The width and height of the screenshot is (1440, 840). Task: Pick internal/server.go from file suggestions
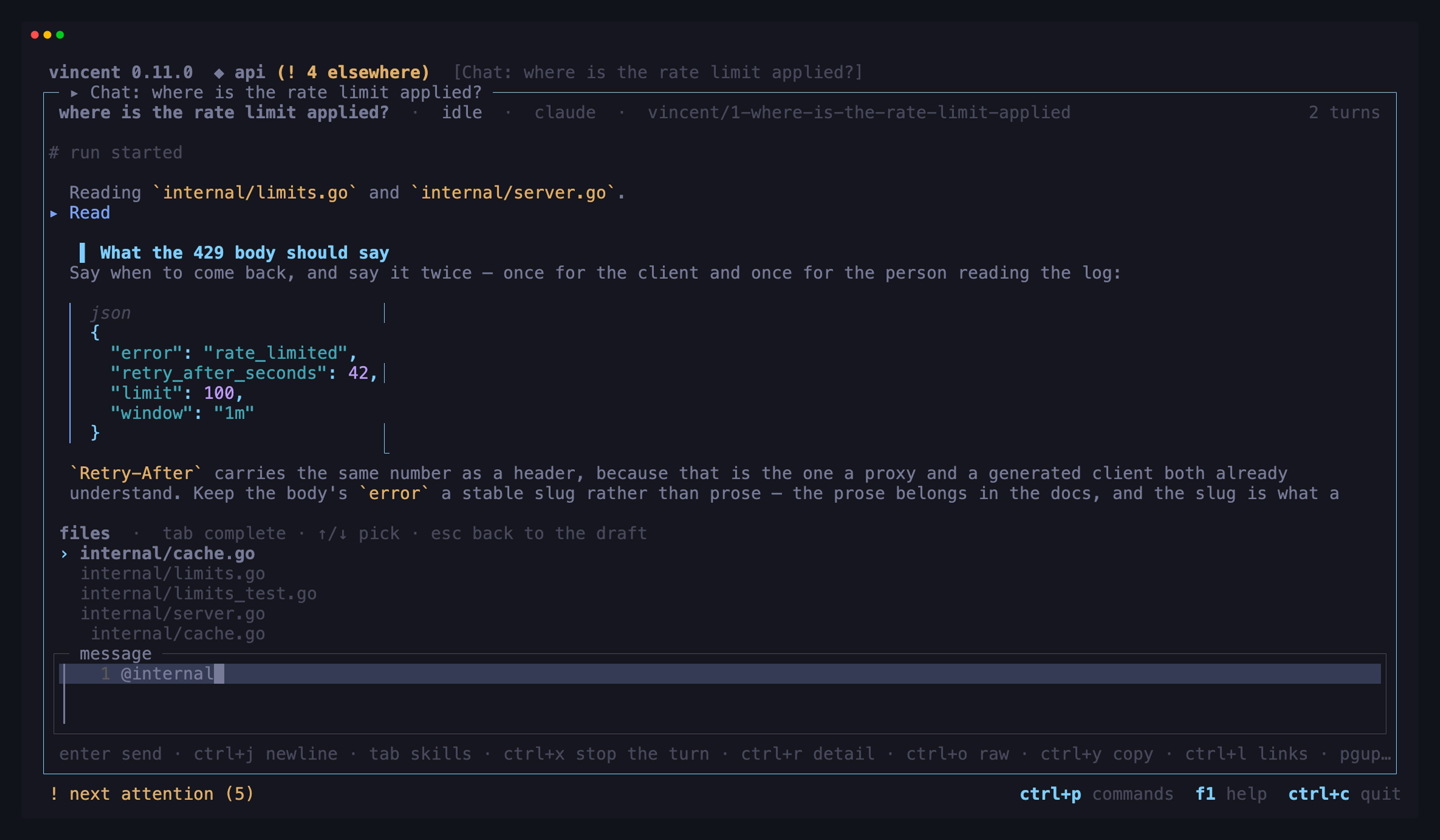click(173, 614)
